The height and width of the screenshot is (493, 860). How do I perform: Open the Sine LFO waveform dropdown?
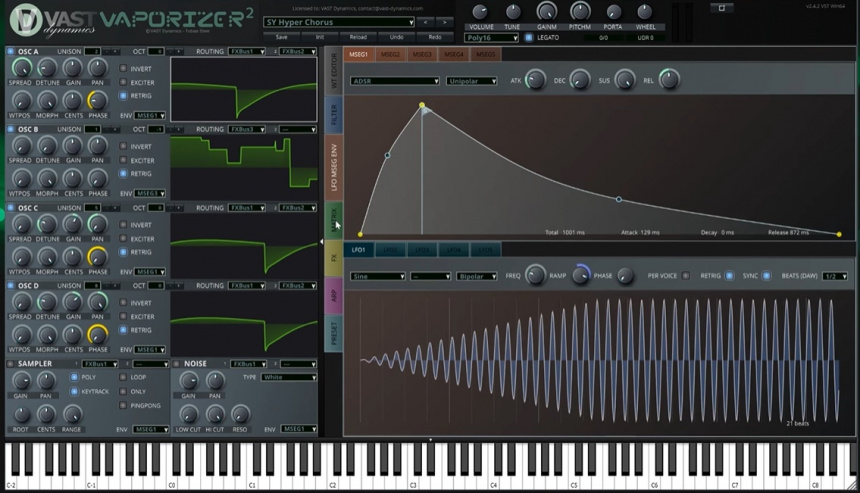pos(378,276)
